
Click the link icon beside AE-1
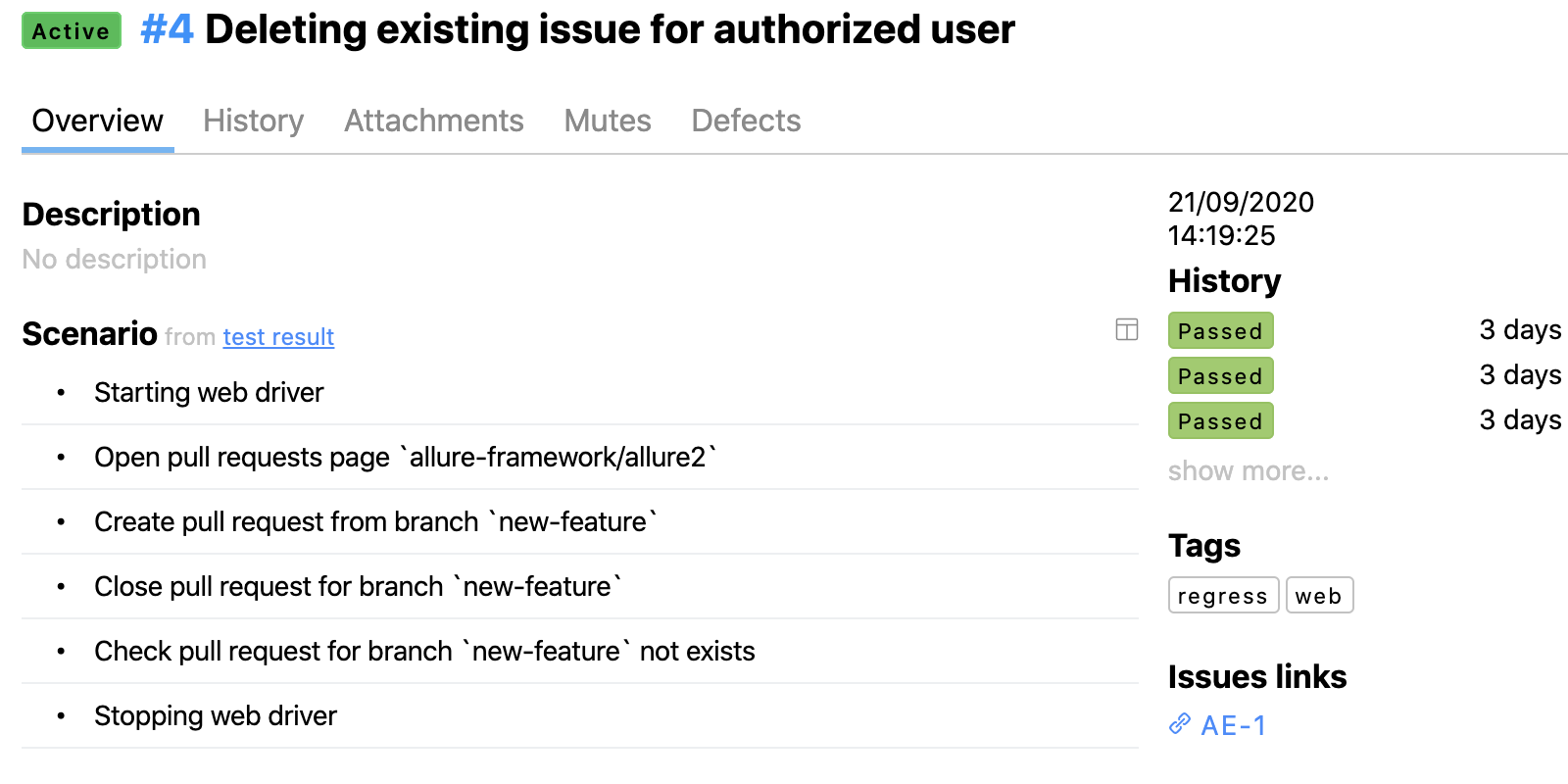pyautogui.click(x=1180, y=724)
